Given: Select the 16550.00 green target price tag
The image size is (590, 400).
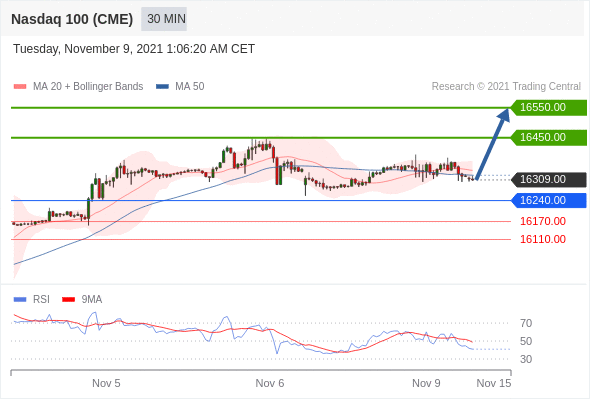Looking at the screenshot, I should click(x=549, y=108).
